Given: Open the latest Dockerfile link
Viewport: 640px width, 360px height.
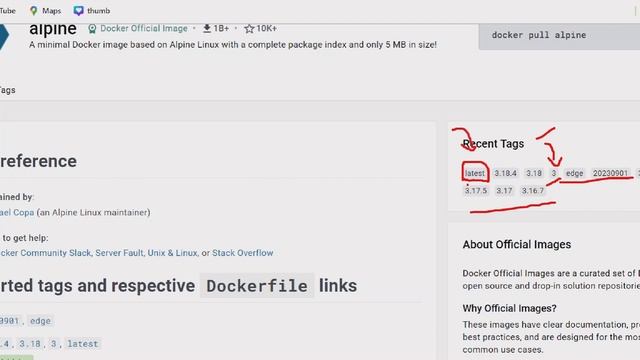Looking at the screenshot, I should [82, 344].
